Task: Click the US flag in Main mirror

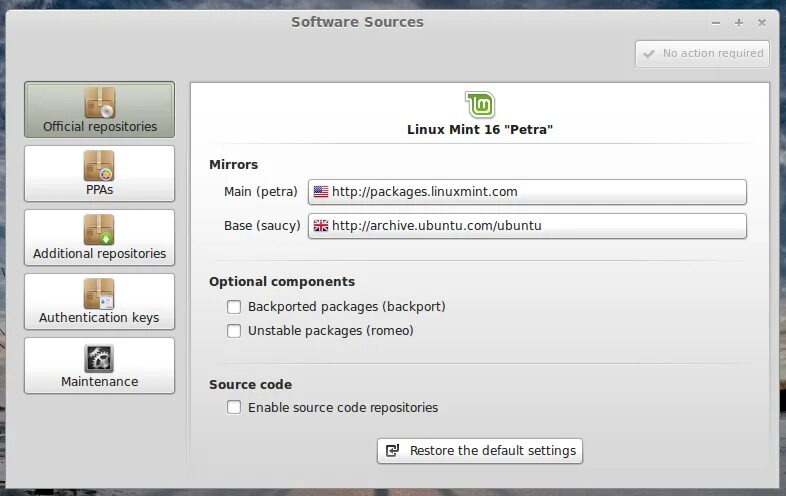Action: 321,192
